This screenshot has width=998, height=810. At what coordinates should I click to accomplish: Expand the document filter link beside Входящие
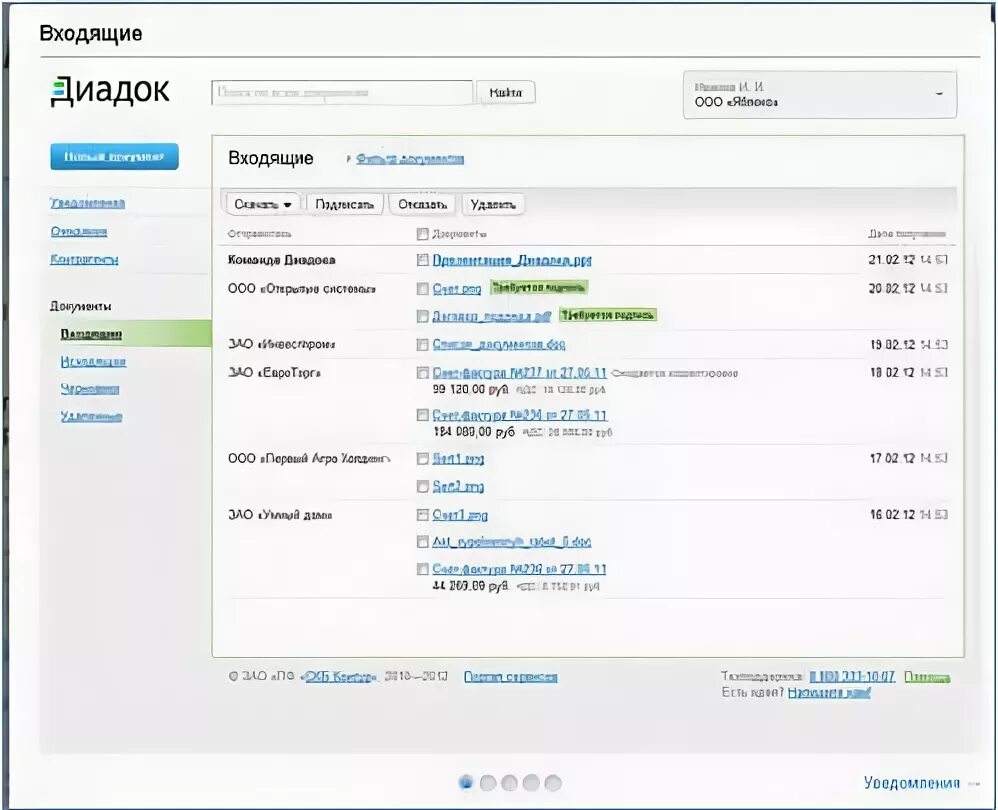409,158
